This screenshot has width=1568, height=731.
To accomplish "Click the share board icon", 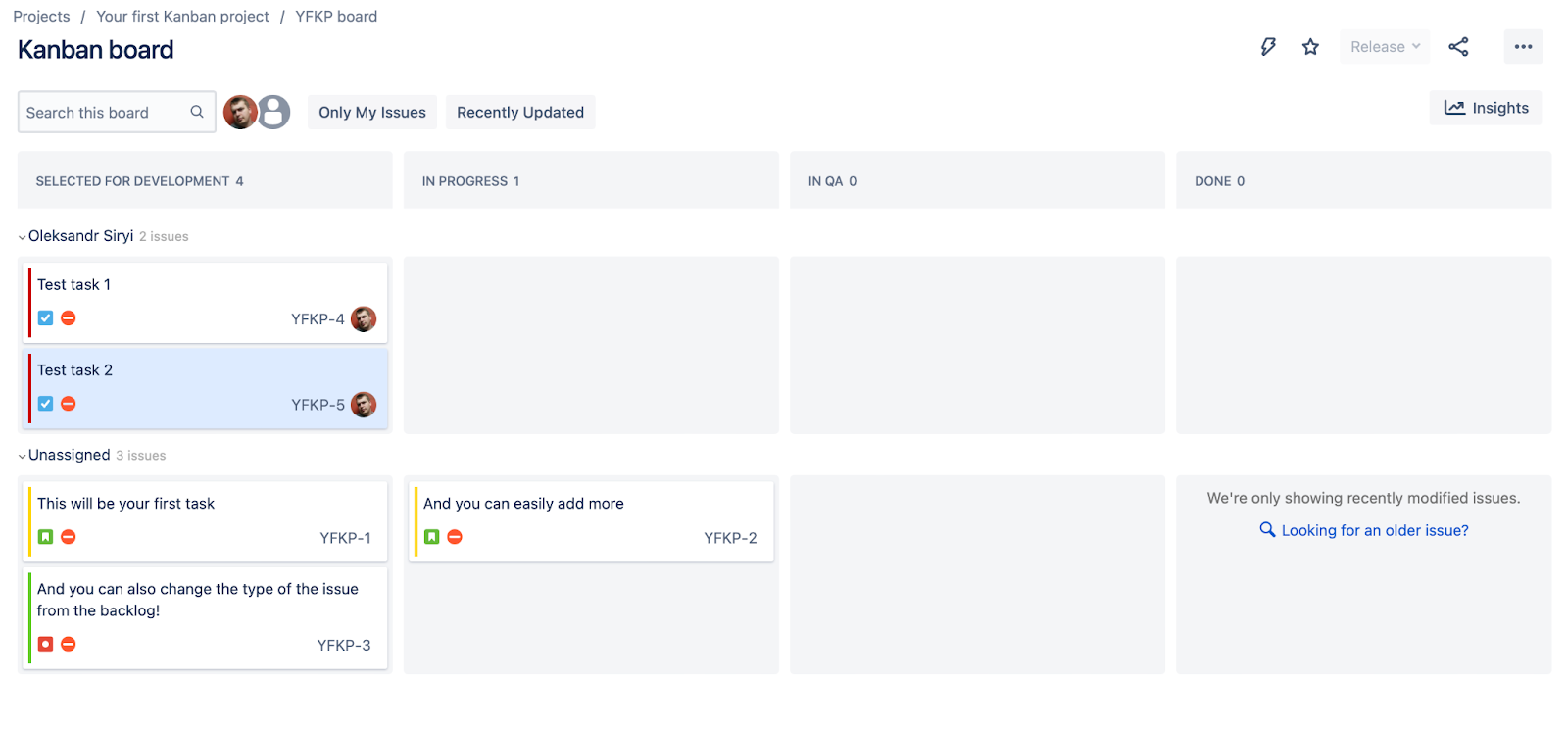I will [x=1458, y=47].
